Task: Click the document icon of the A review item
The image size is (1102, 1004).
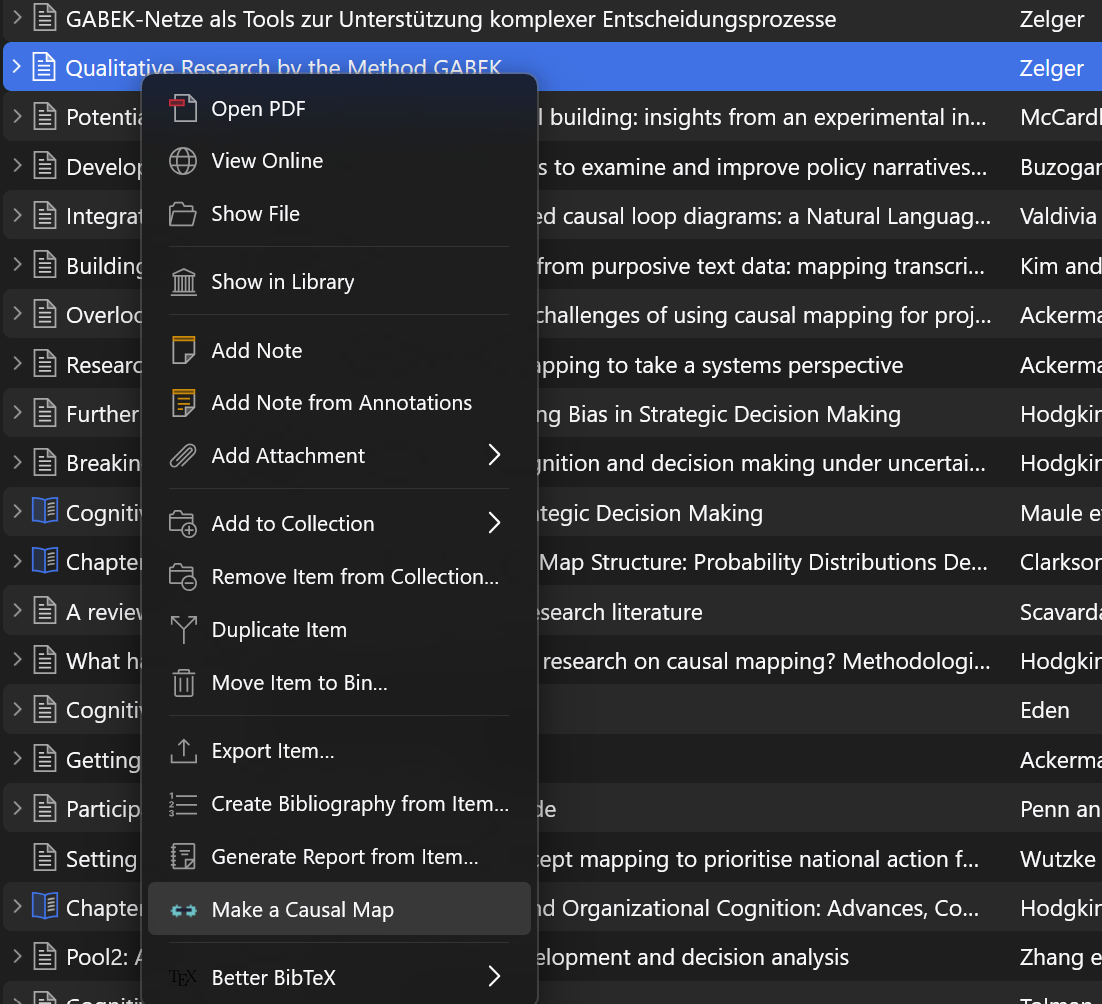Action: click(45, 611)
